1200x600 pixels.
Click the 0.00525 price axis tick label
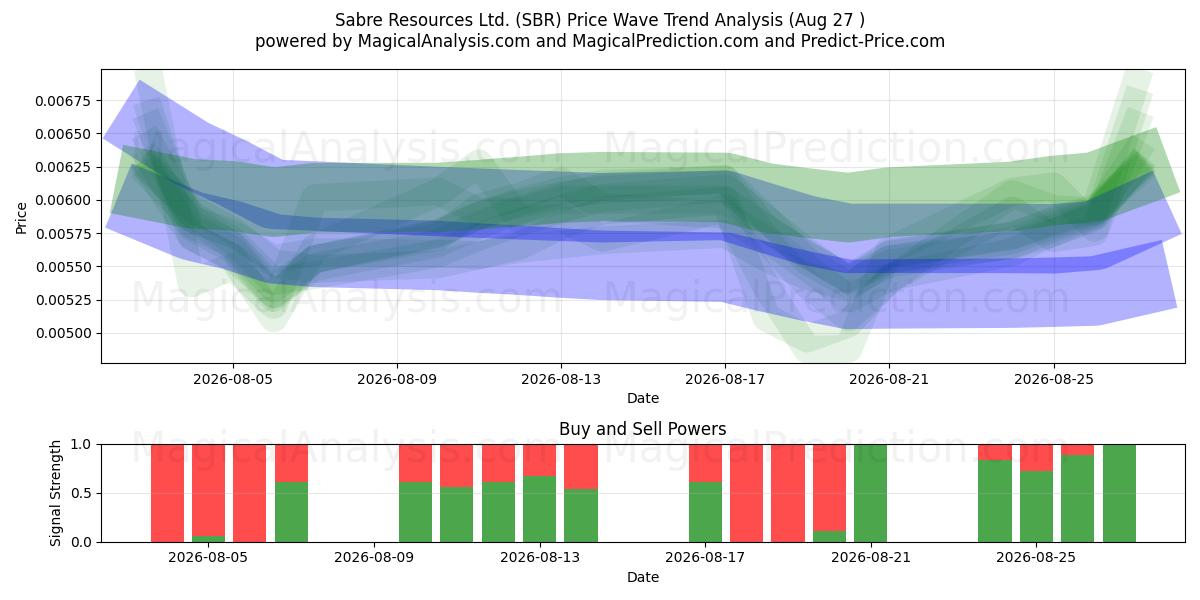[65, 300]
